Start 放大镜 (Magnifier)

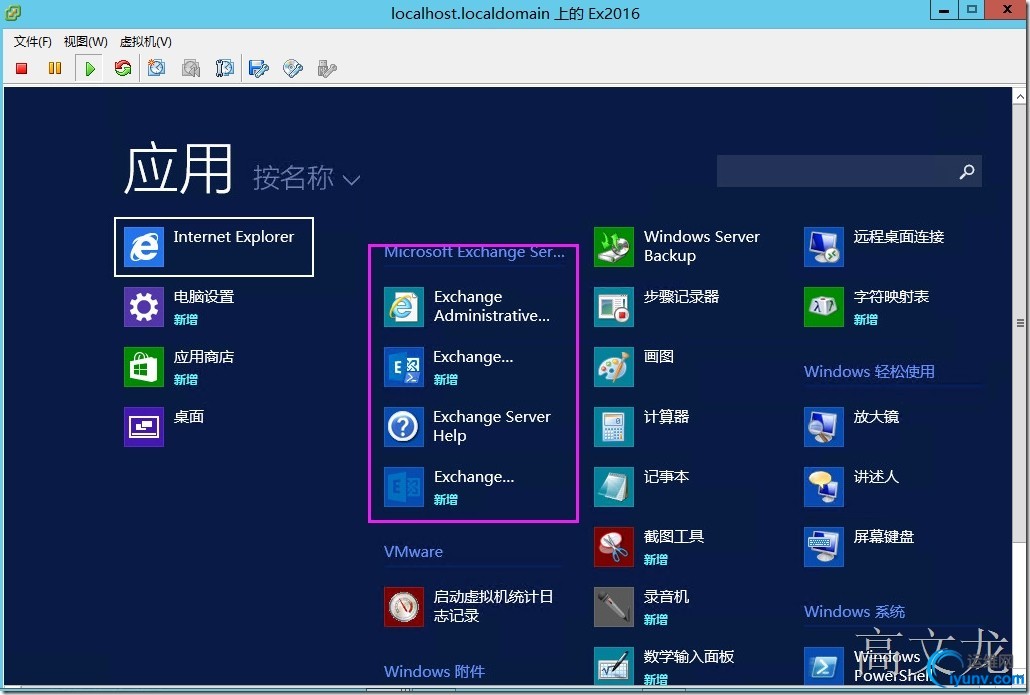tap(852, 426)
